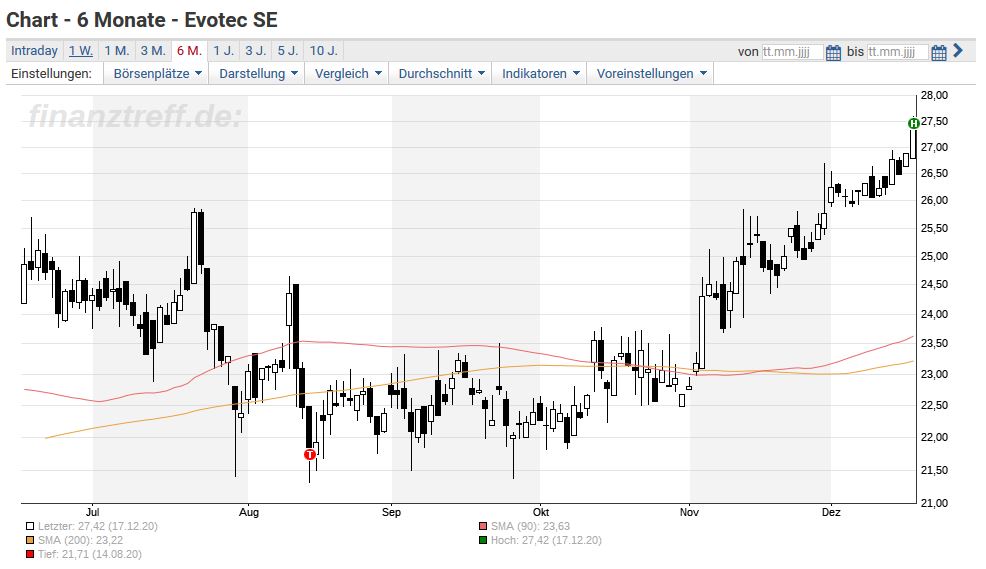986x569 pixels.
Task: Select the 3 M. timeframe tab
Action: coord(153,51)
